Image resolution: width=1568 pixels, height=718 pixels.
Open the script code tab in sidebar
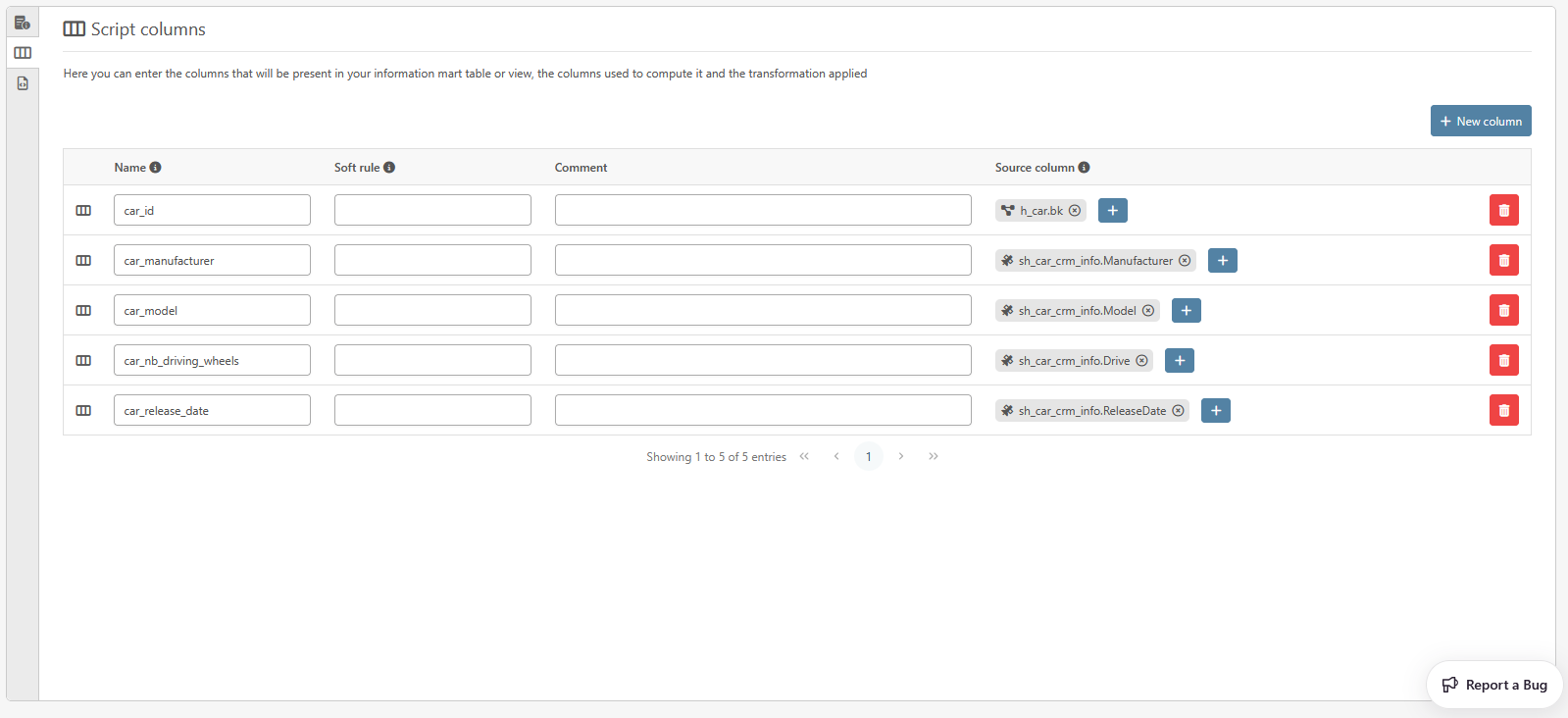coord(23,83)
